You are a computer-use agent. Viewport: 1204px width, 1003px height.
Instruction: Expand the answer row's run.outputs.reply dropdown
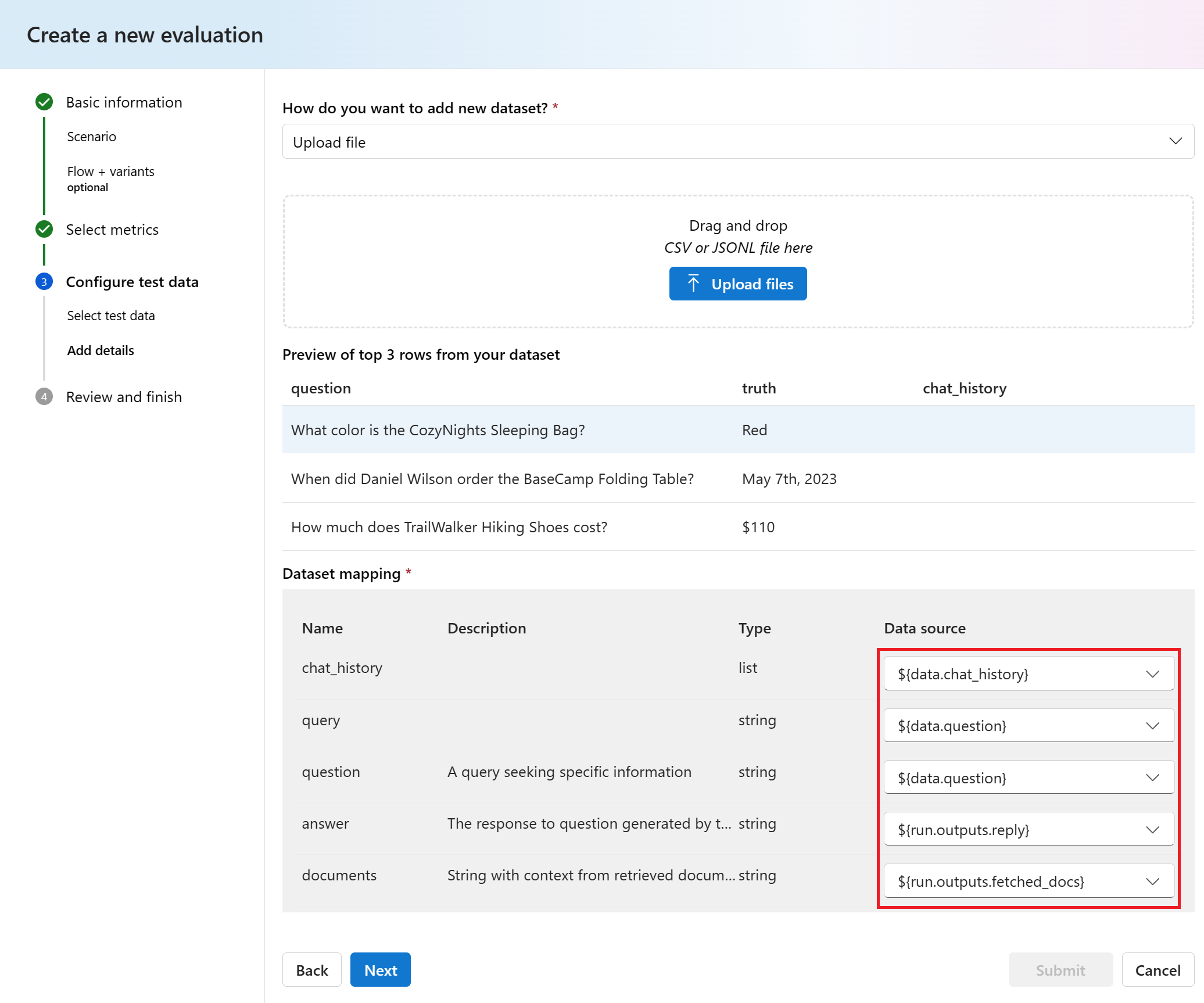coord(1028,830)
